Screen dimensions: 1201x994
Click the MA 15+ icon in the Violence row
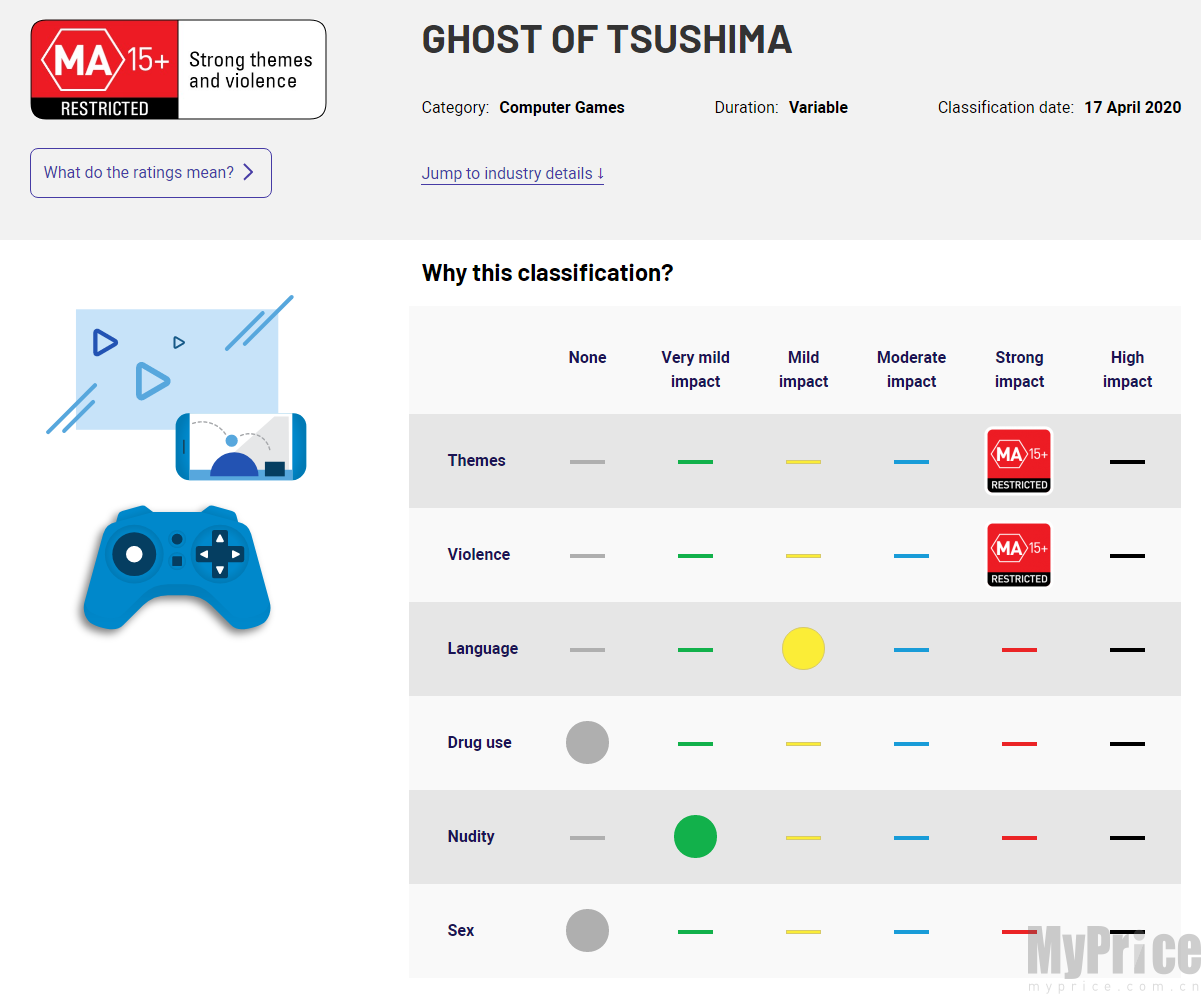pos(1019,555)
